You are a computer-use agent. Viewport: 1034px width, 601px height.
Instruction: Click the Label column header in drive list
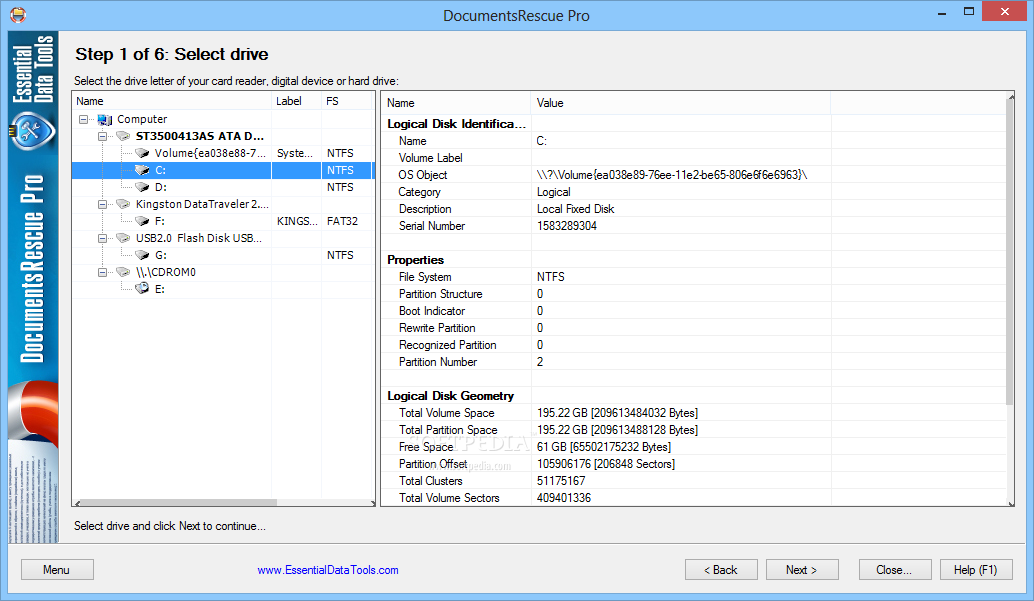tap(296, 101)
